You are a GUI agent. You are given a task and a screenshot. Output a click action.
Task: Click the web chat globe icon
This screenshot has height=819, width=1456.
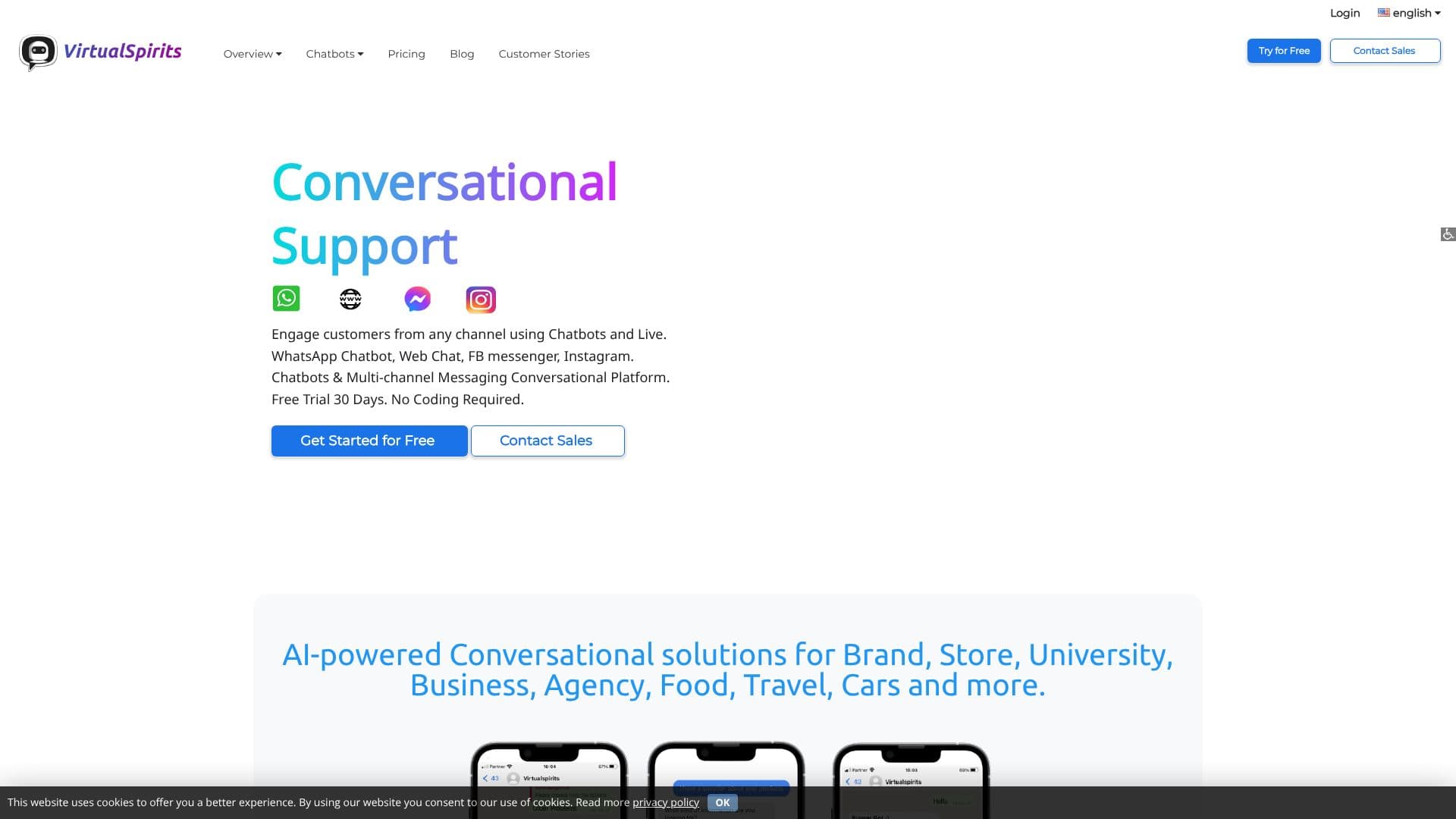tap(350, 299)
